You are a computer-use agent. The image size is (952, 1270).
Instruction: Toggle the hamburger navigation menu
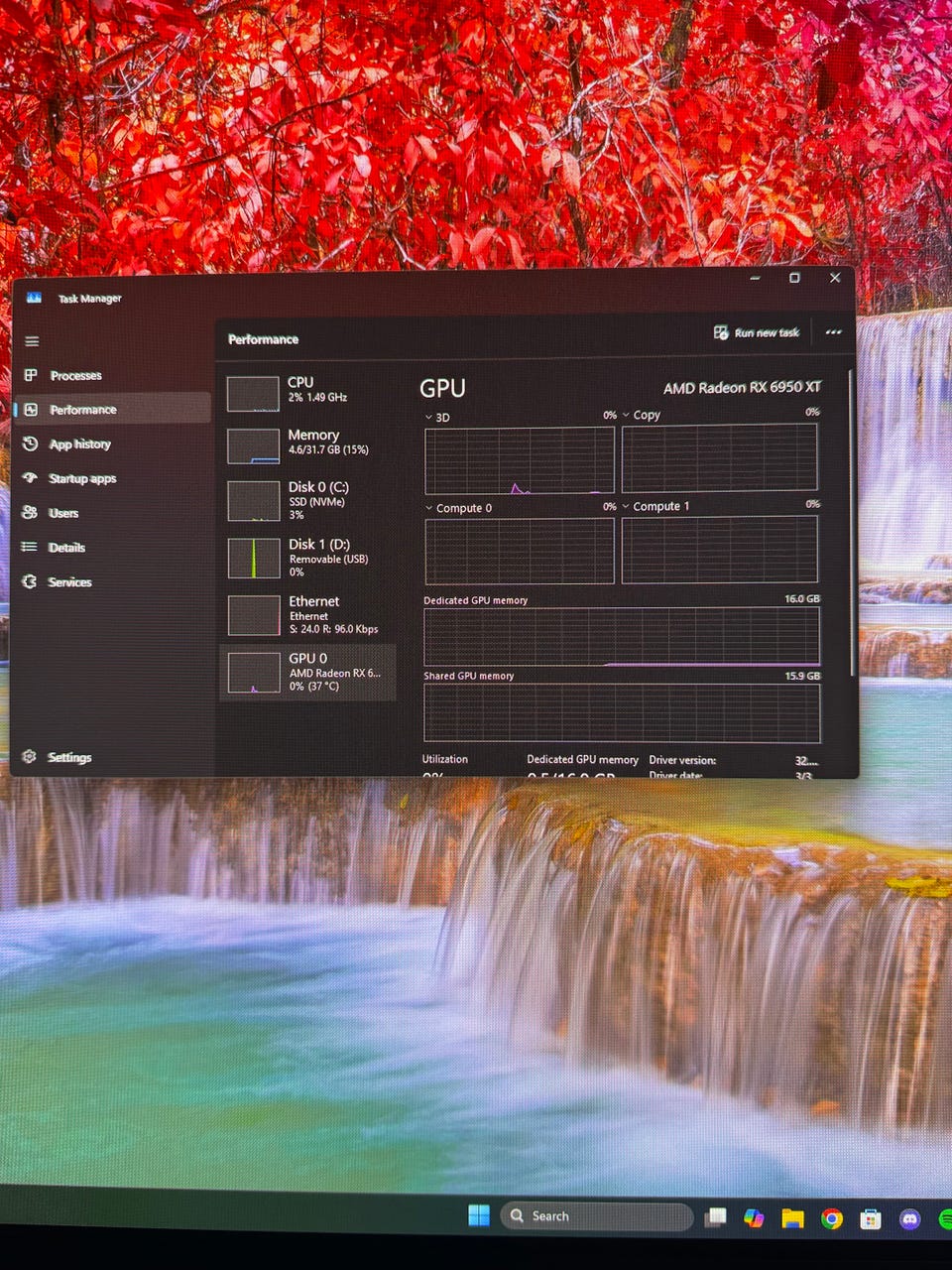pos(32,341)
